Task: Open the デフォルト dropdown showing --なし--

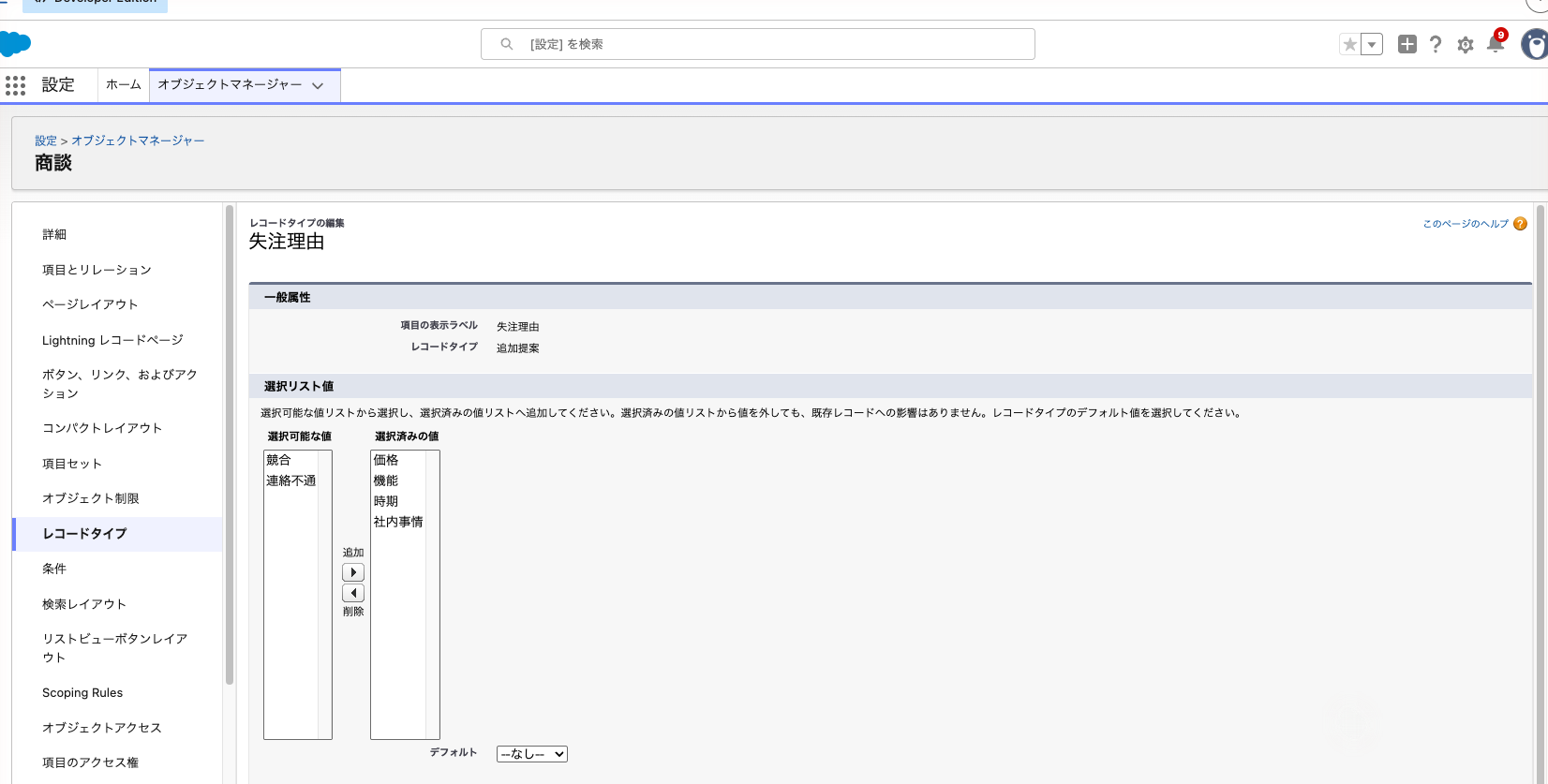Action: click(532, 754)
